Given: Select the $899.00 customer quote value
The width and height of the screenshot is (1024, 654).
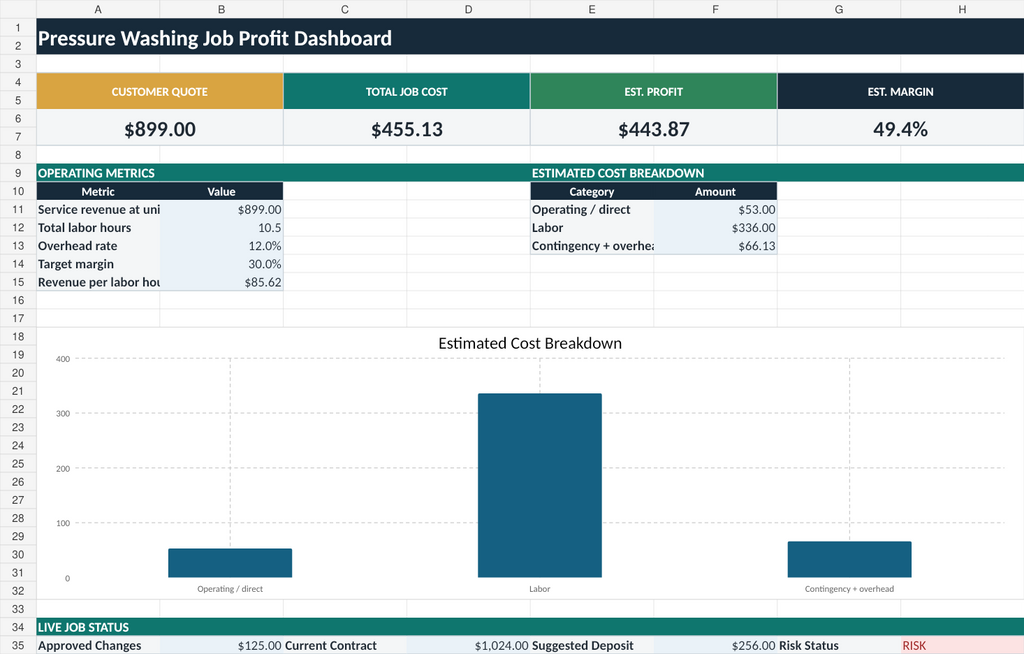Looking at the screenshot, I should [160, 129].
